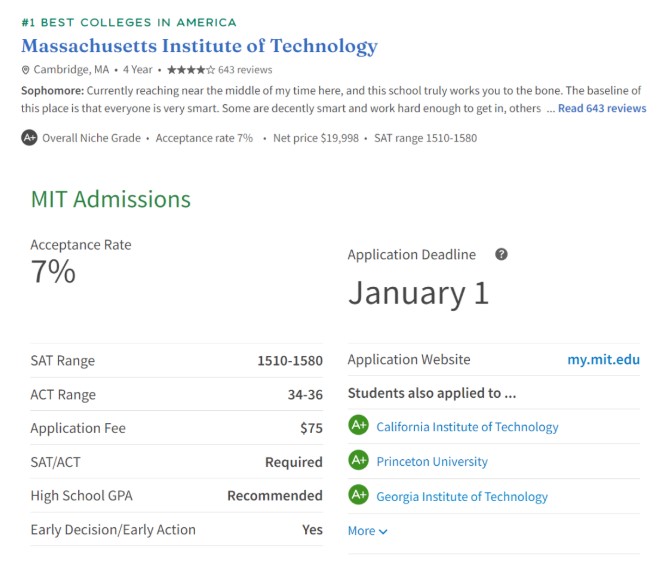
Task: Click the 'Application Fee' label
Action: coord(78,428)
